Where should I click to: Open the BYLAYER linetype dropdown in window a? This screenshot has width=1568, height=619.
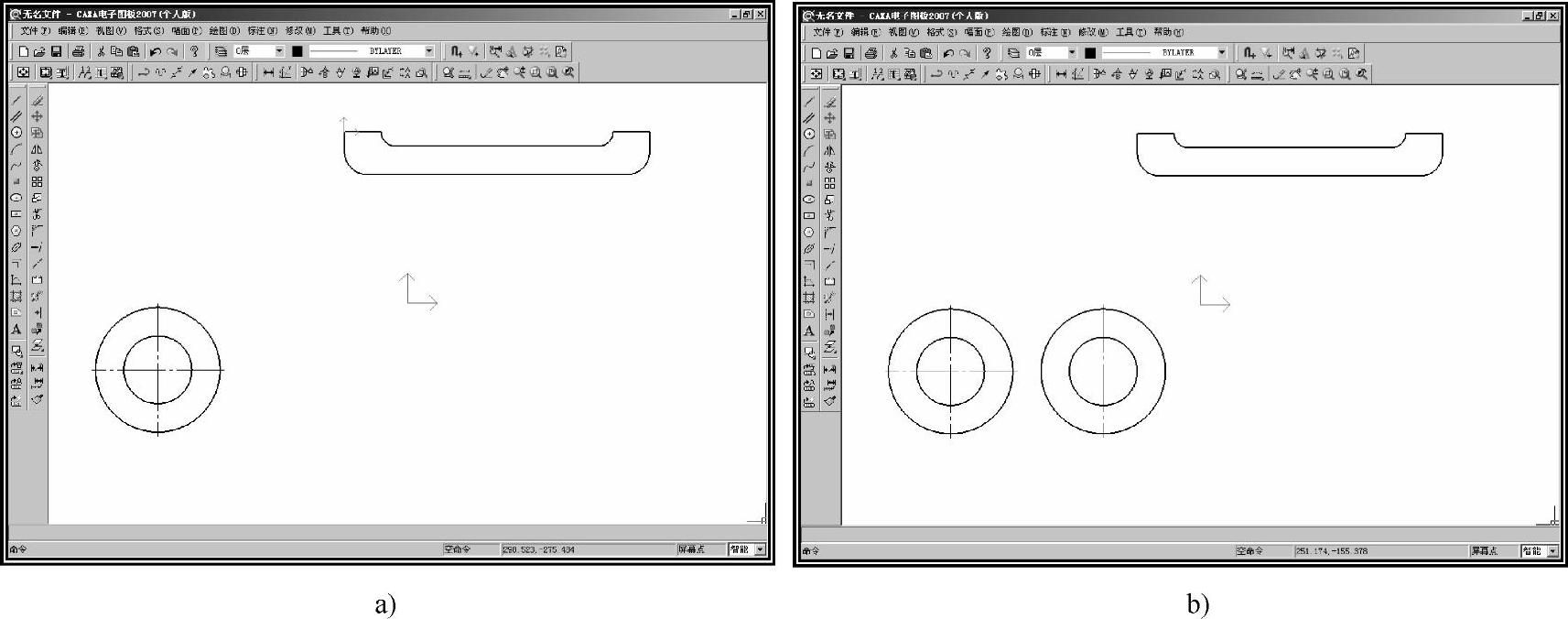click(429, 51)
